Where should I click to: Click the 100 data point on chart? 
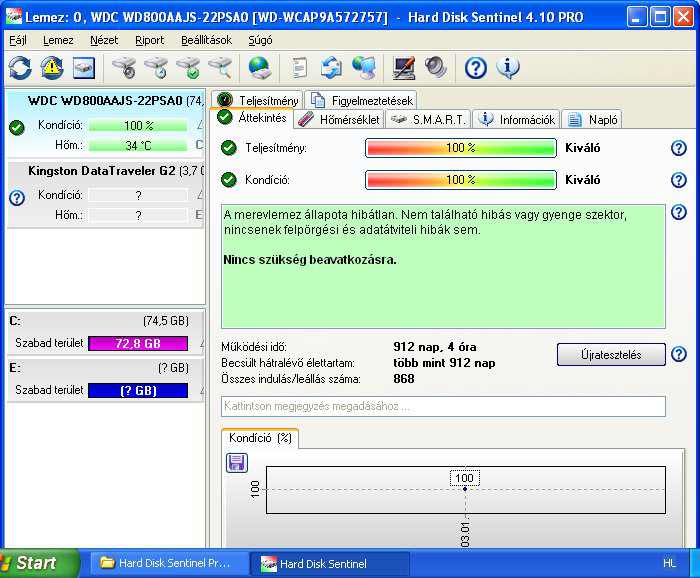[465, 489]
